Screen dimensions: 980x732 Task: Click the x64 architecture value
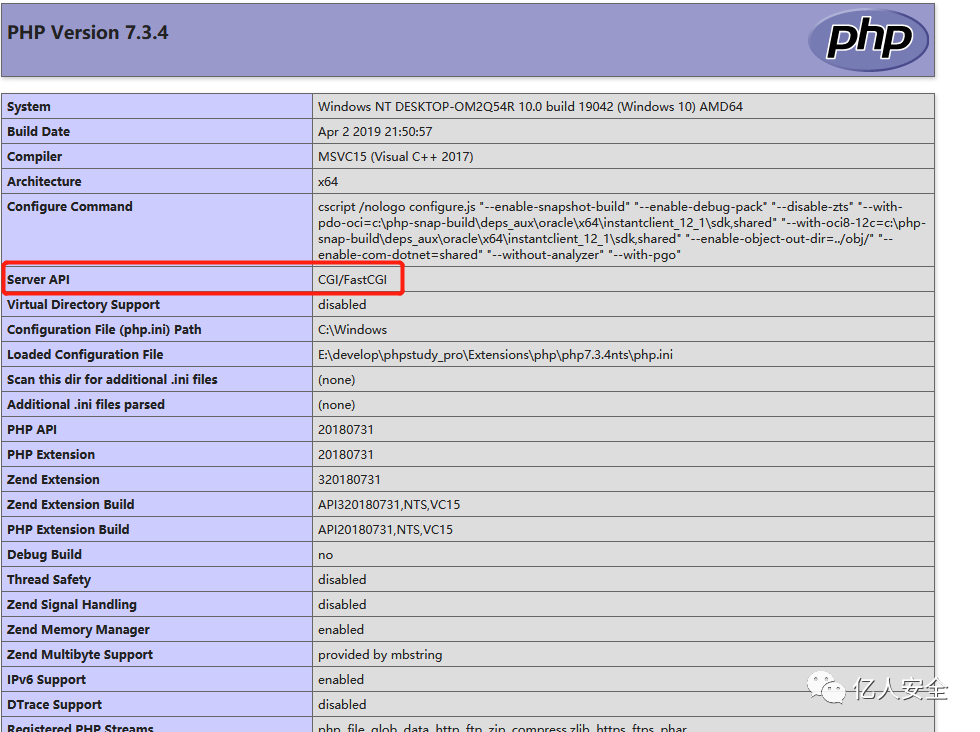tap(328, 182)
